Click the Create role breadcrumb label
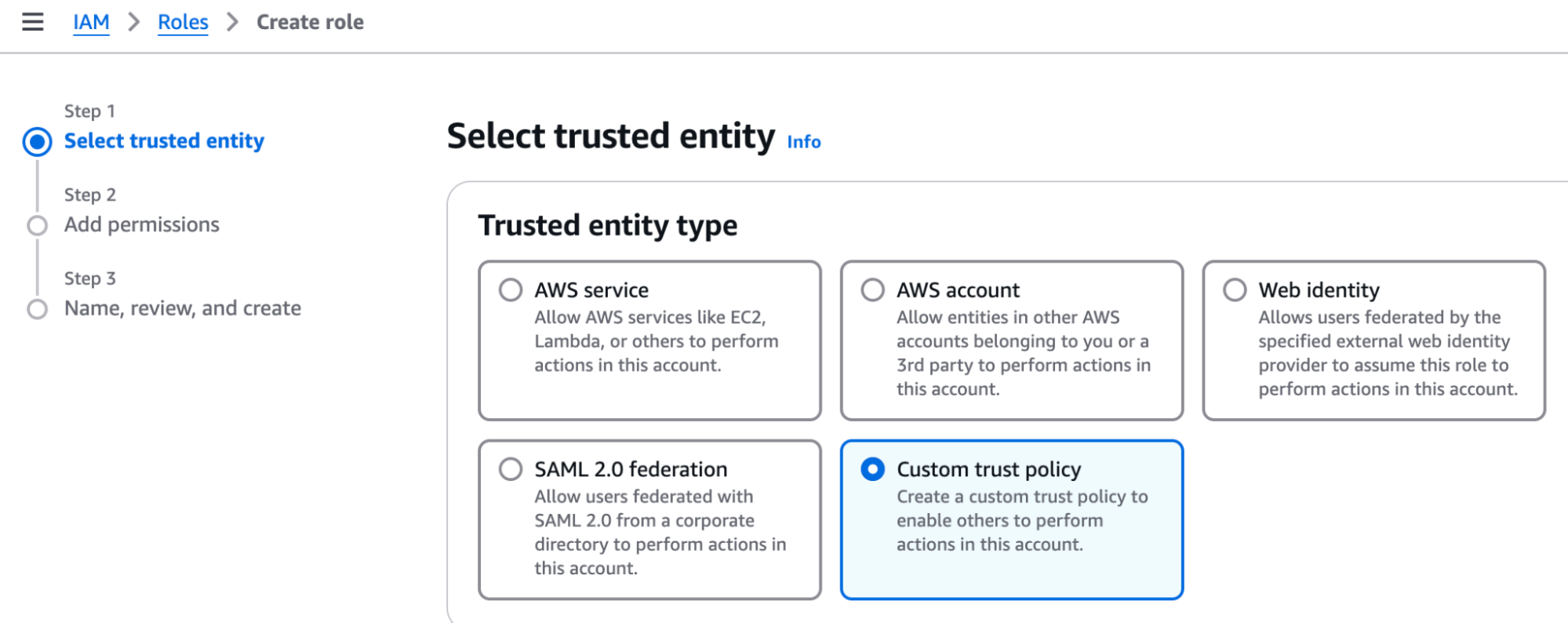 point(310,22)
